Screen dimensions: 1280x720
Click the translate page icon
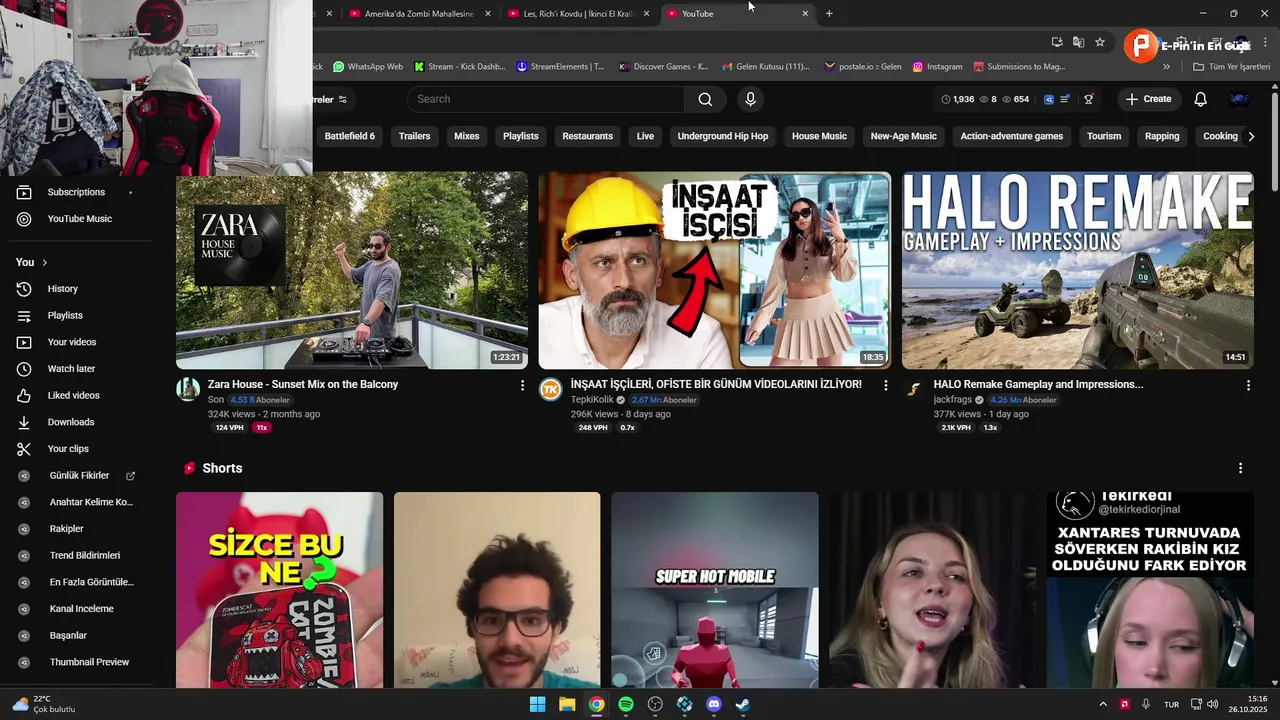(x=1078, y=42)
